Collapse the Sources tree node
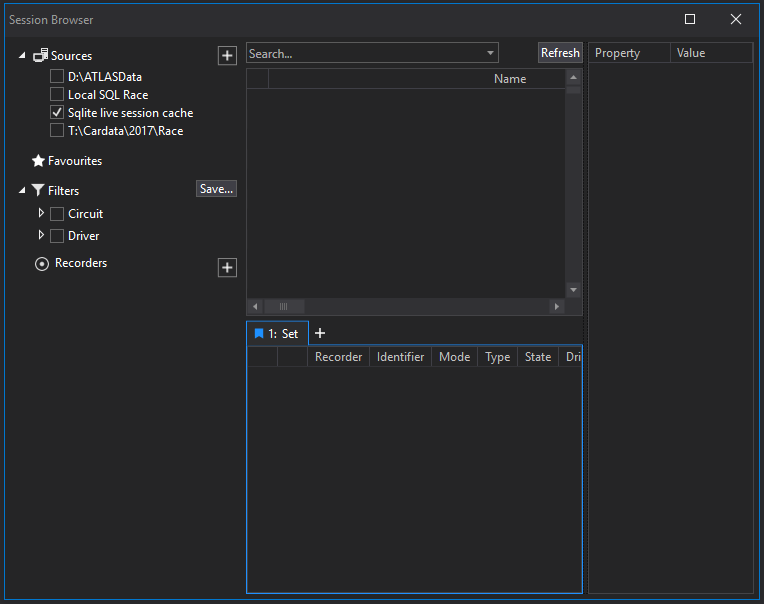The image size is (764, 604). point(22,56)
